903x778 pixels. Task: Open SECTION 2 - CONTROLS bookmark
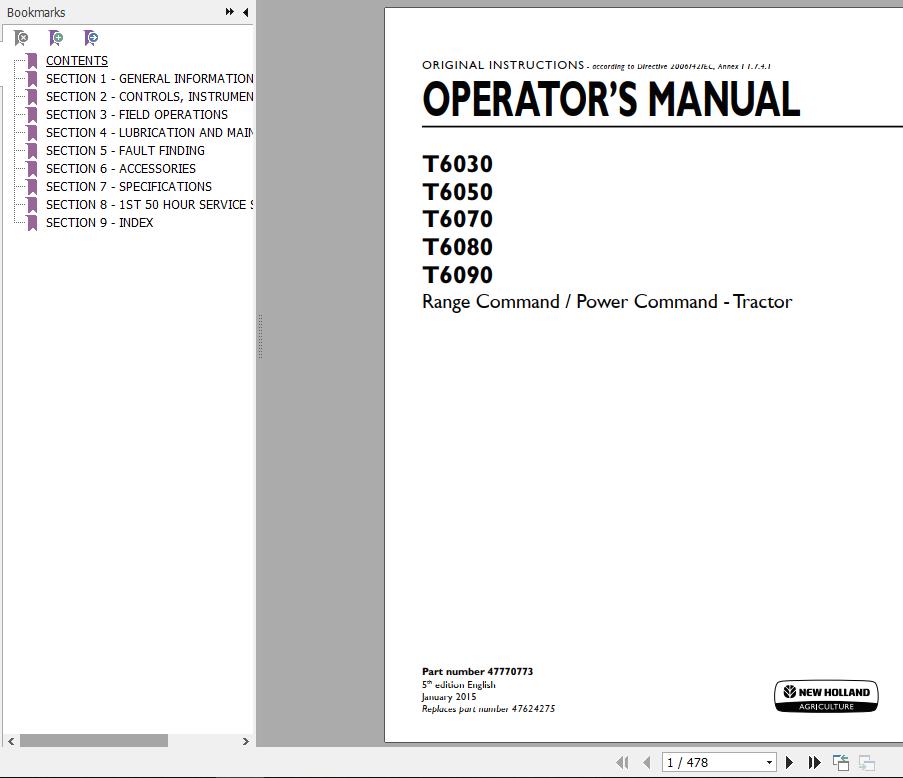click(x=150, y=96)
